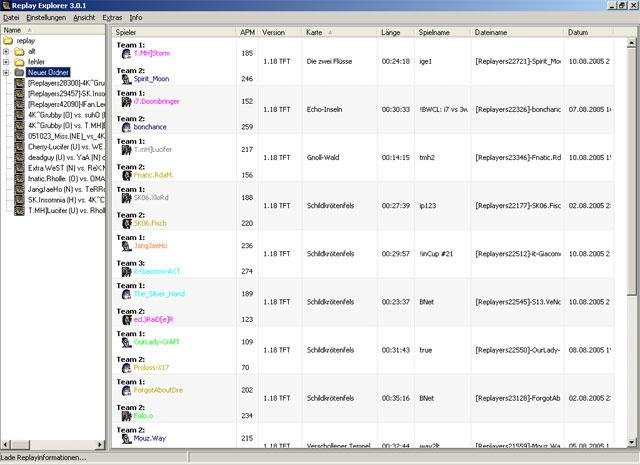Sort list by Version column header
640x465 pixels.
click(x=280, y=32)
